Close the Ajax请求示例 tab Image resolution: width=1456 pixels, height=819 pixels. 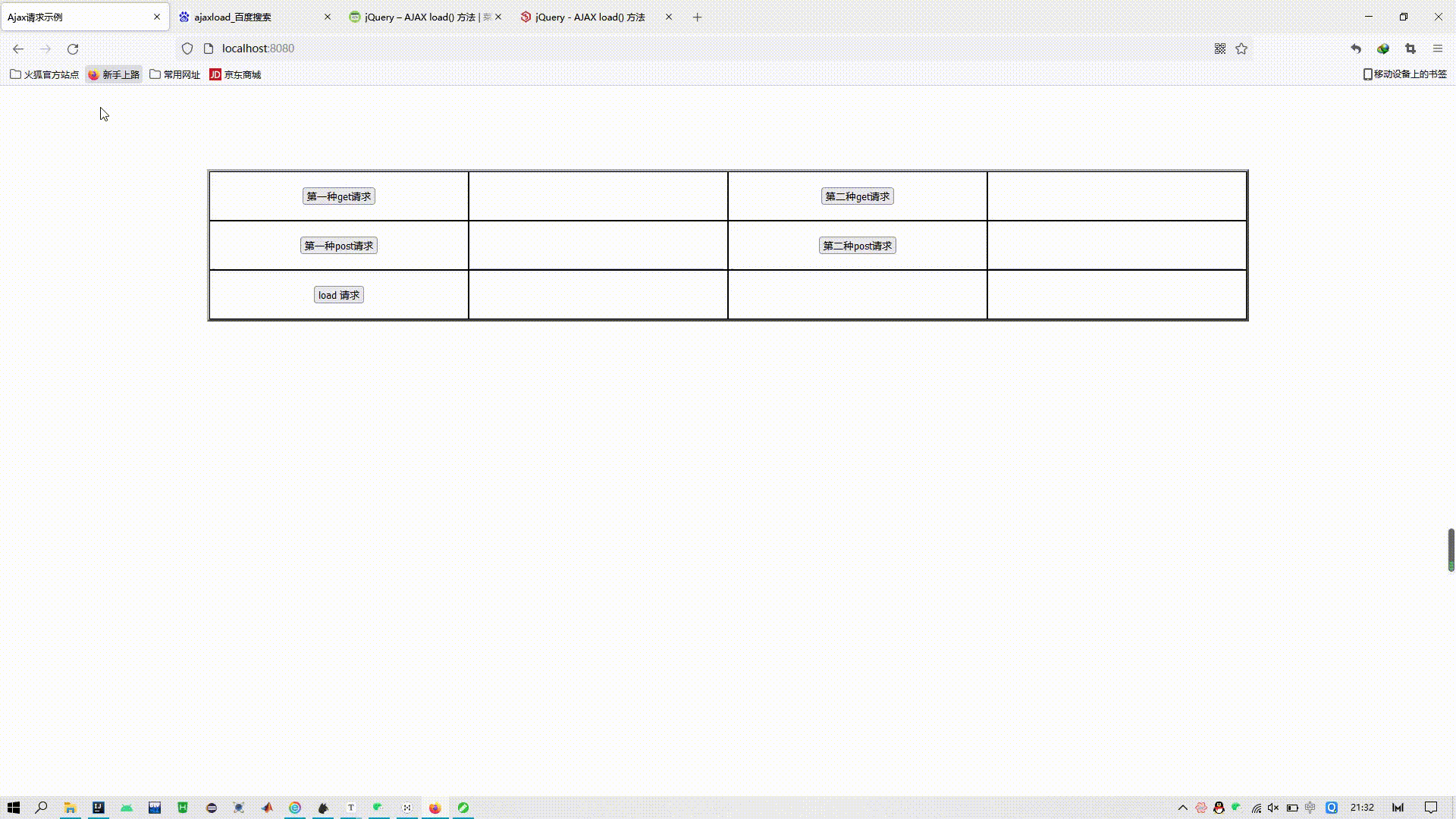coord(157,17)
